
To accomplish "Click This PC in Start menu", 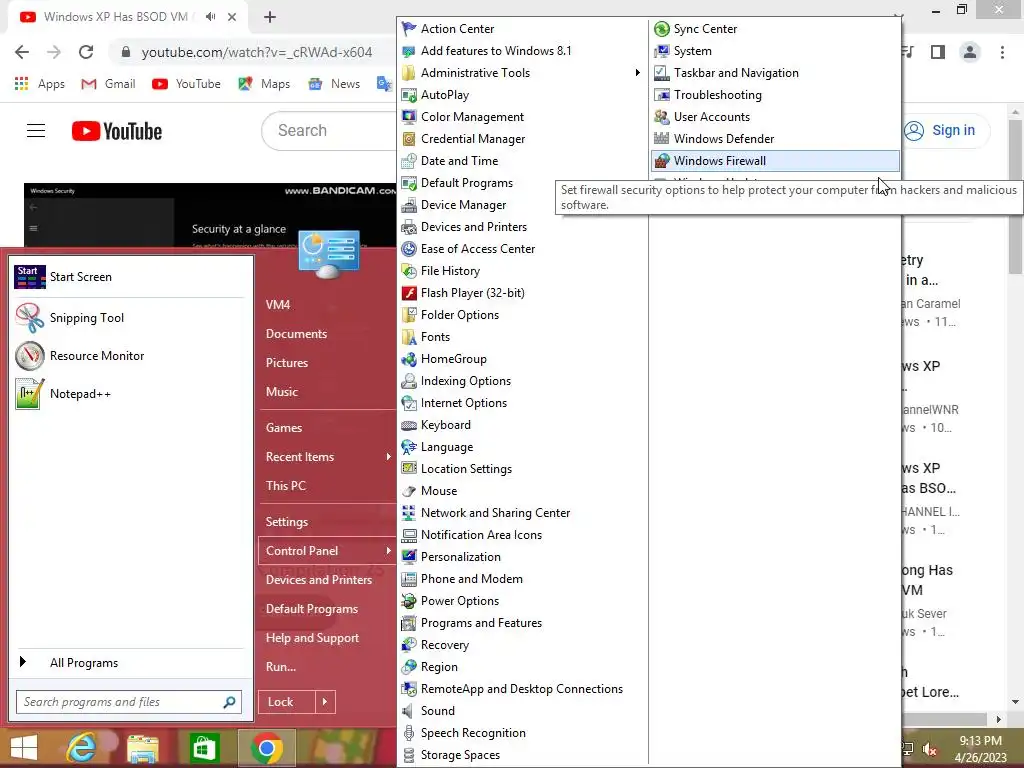I will click(x=286, y=486).
